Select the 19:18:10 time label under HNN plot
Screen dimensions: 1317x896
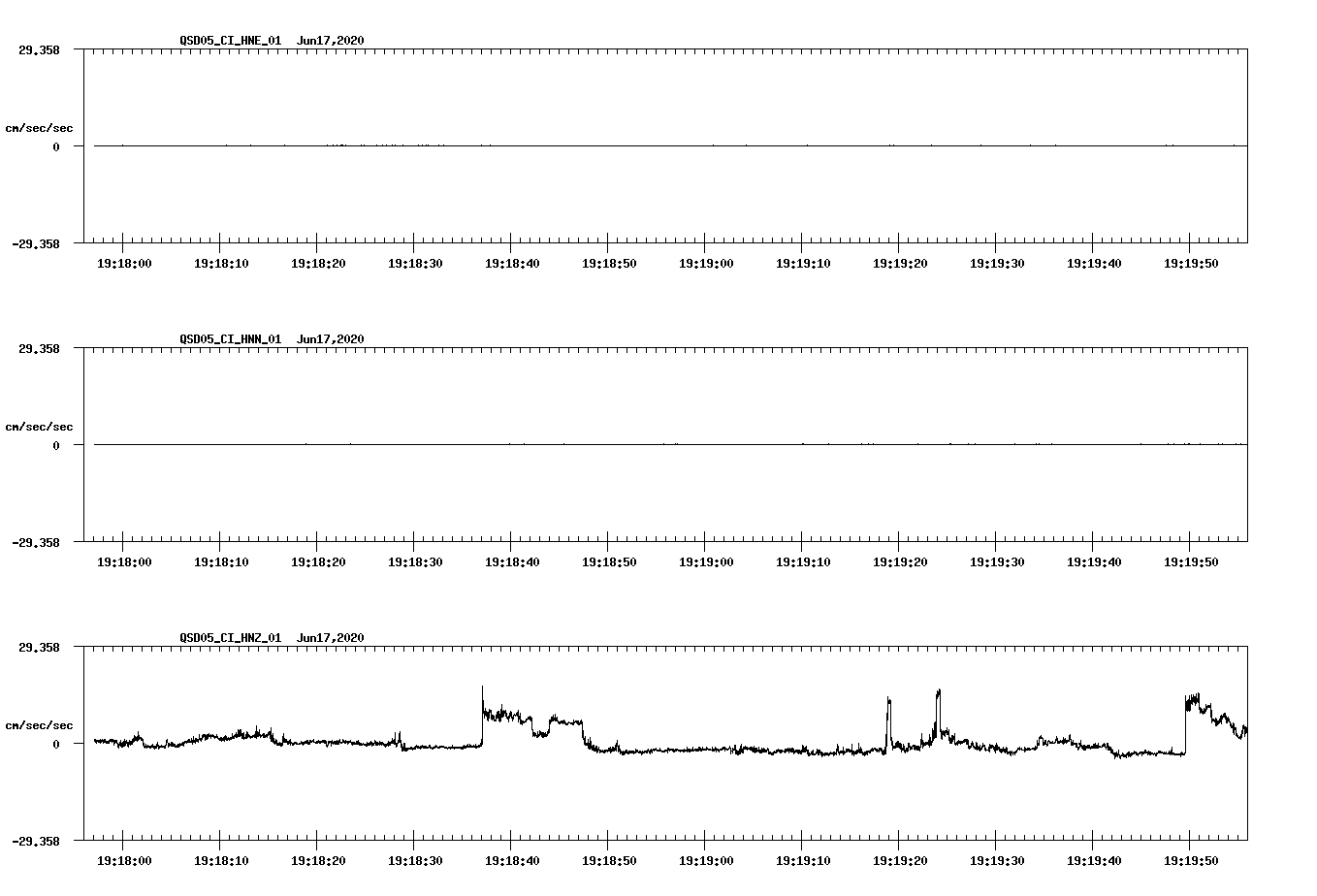pos(221,561)
